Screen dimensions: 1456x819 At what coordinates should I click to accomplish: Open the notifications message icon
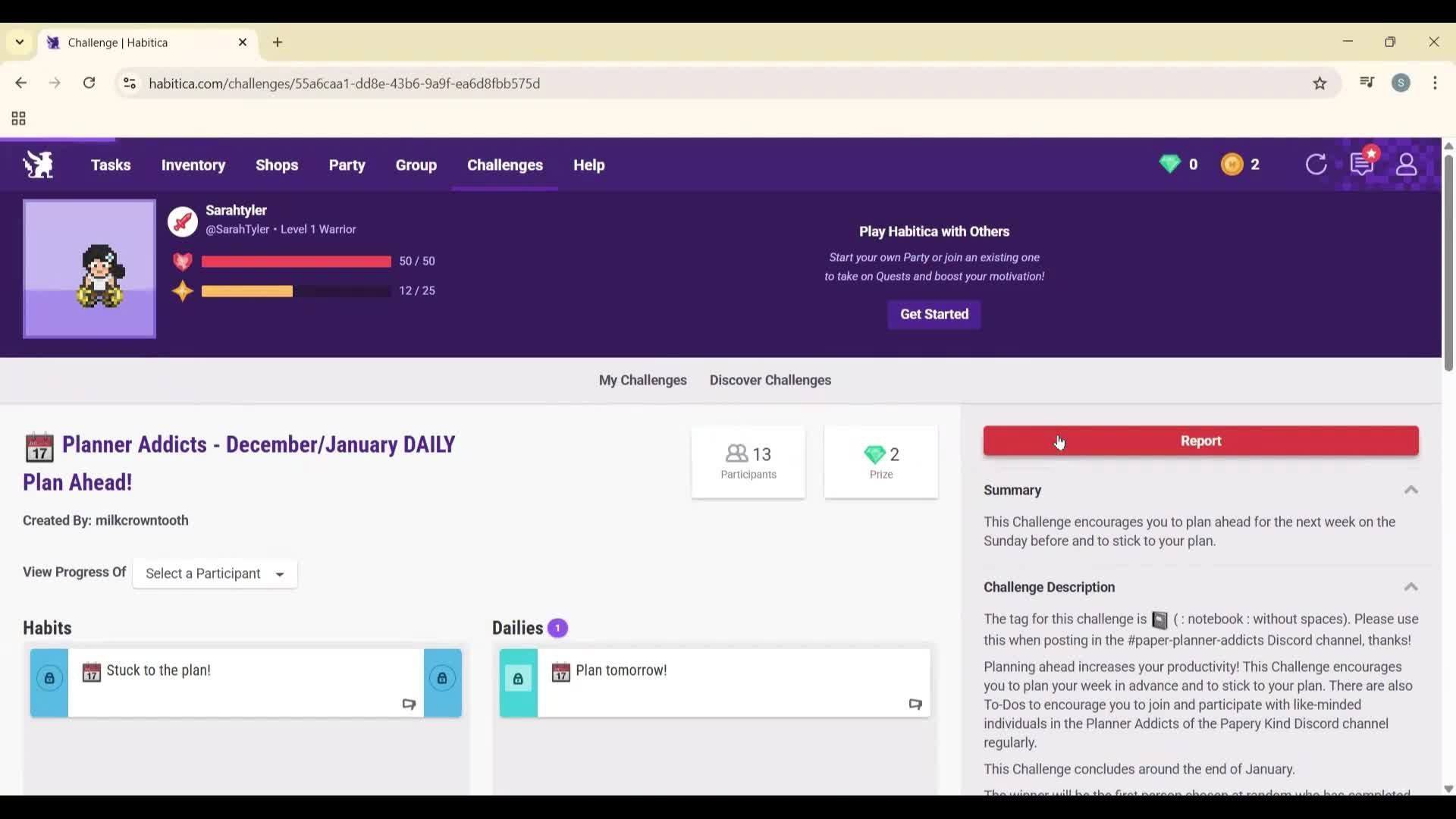click(x=1362, y=164)
